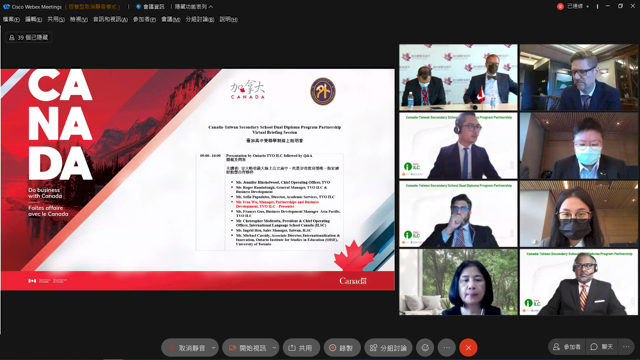
Task: Open panel options ellipsis beside 聊天
Action: [x=627, y=347]
